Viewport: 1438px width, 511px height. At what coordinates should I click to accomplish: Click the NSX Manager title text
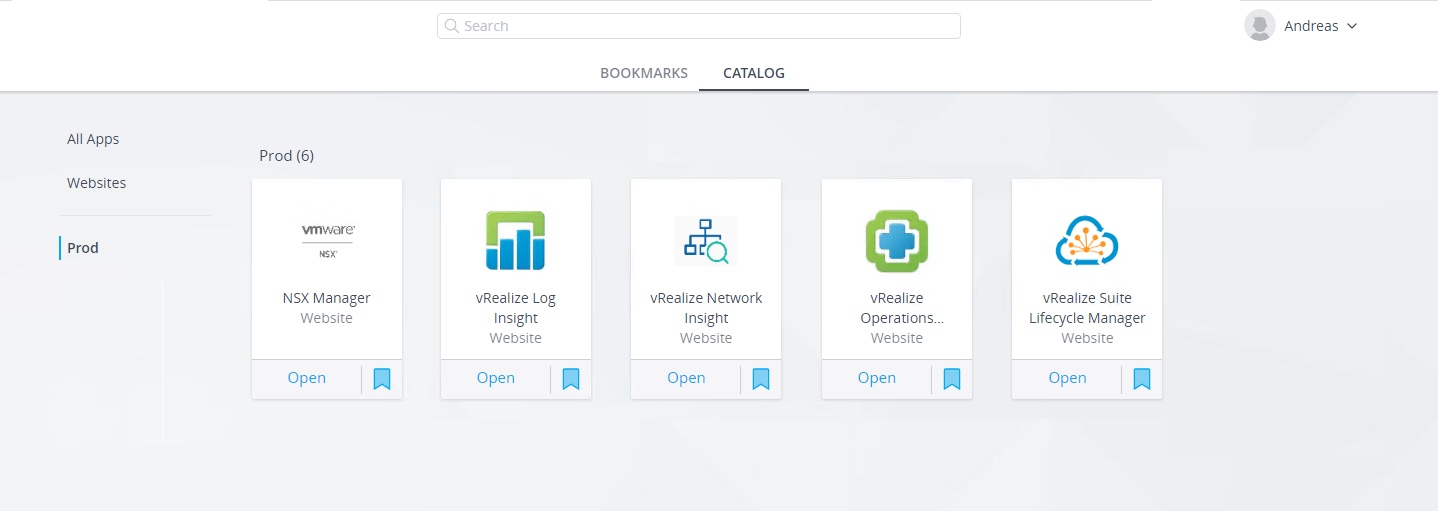tap(327, 298)
